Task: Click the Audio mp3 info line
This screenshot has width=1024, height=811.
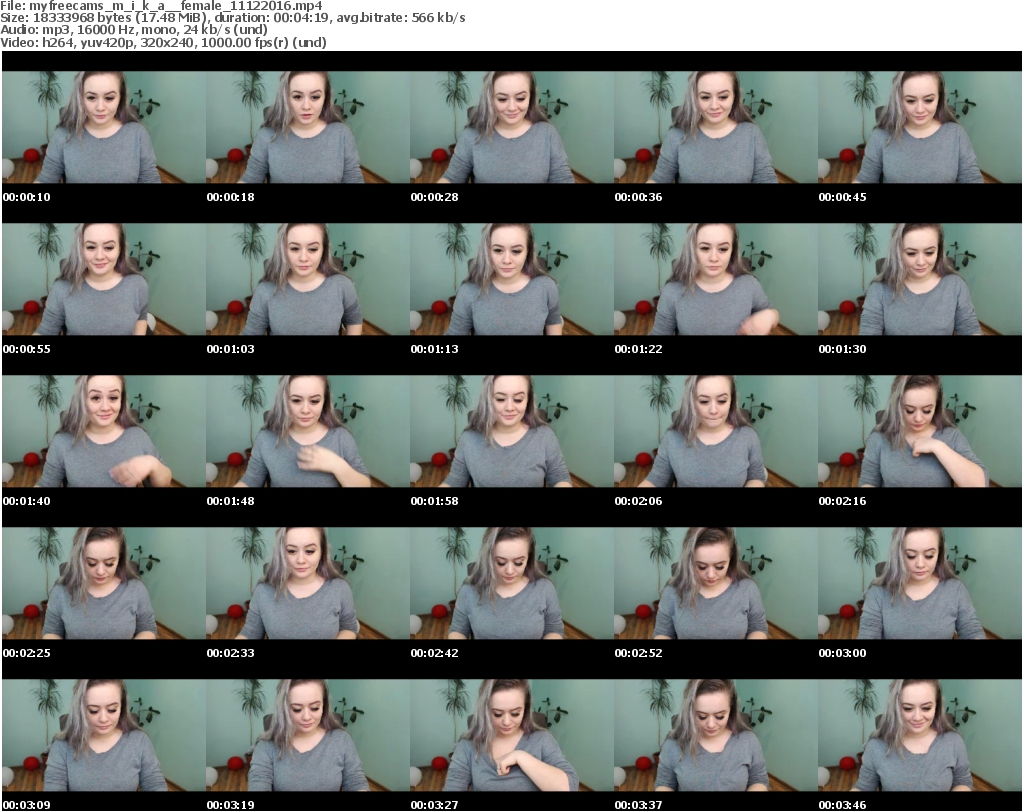Action: [x=134, y=30]
